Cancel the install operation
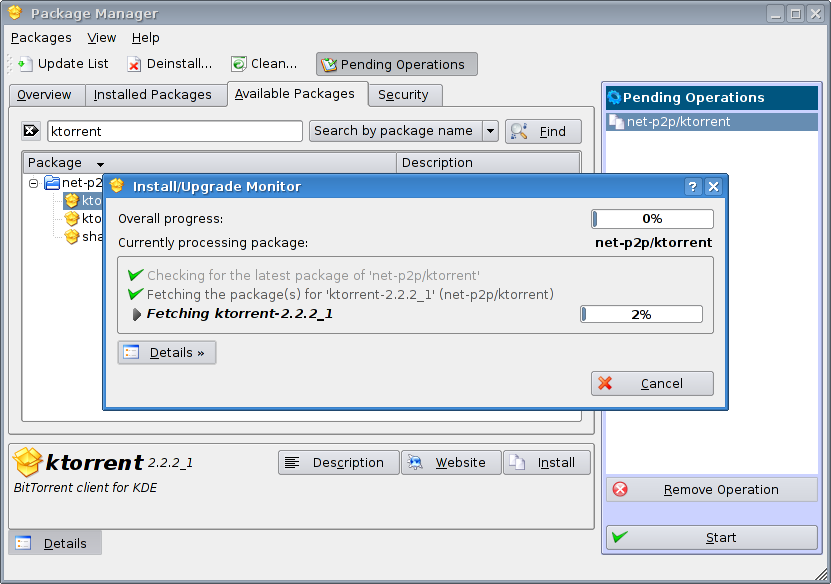 click(x=652, y=384)
